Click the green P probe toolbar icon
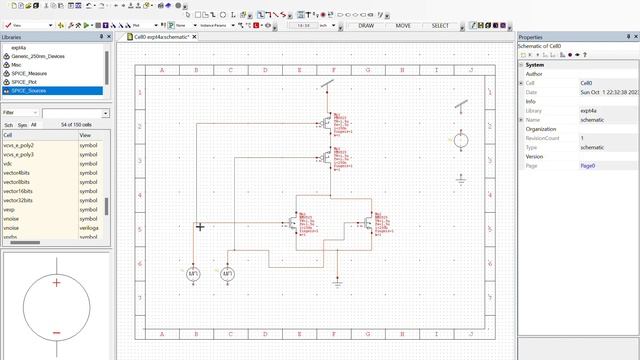This screenshot has width=640, height=360. pyautogui.click(x=171, y=25)
